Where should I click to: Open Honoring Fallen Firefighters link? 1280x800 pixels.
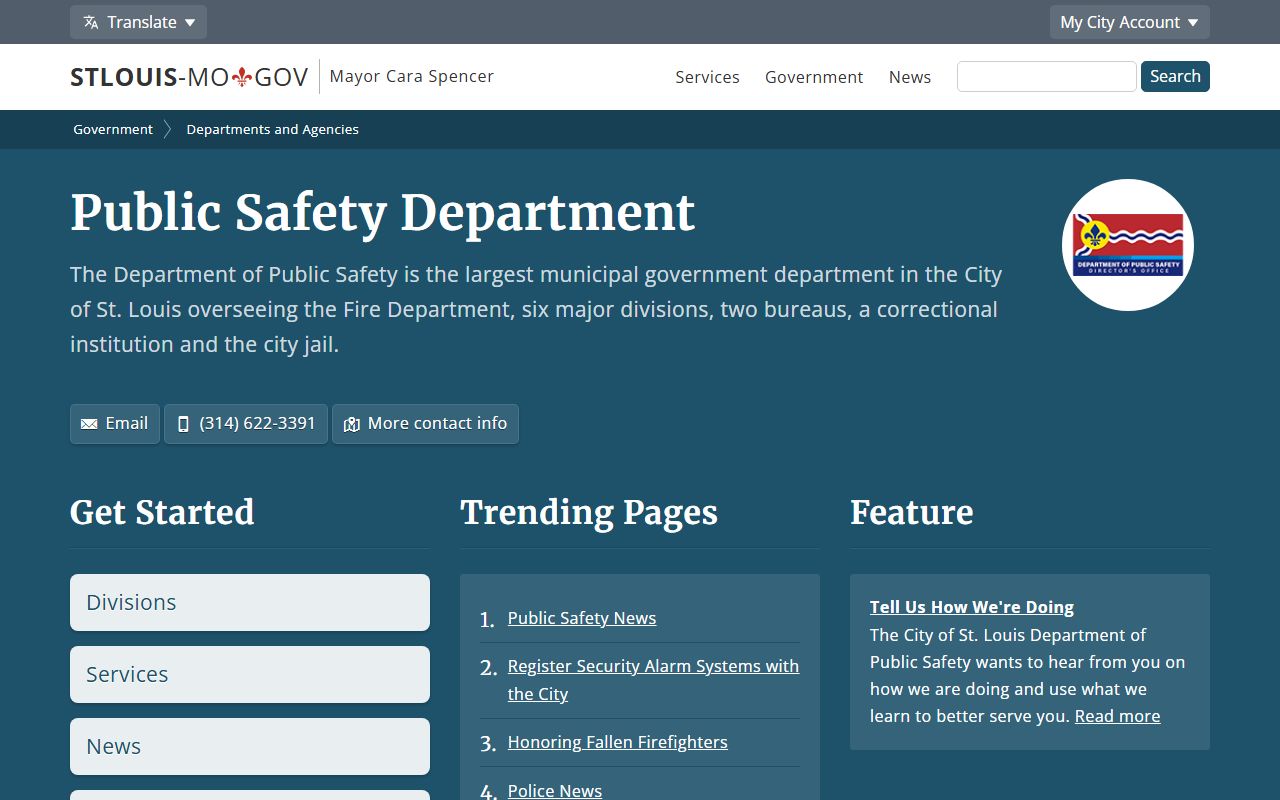[617, 742]
